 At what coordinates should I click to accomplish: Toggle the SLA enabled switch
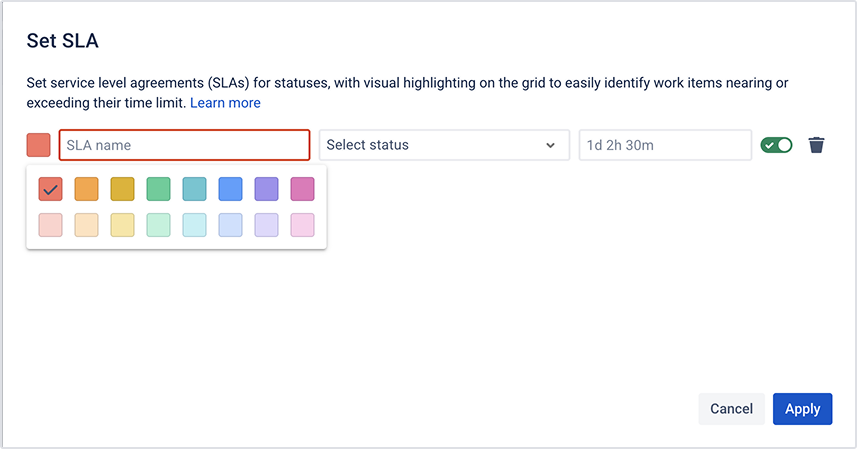776,145
